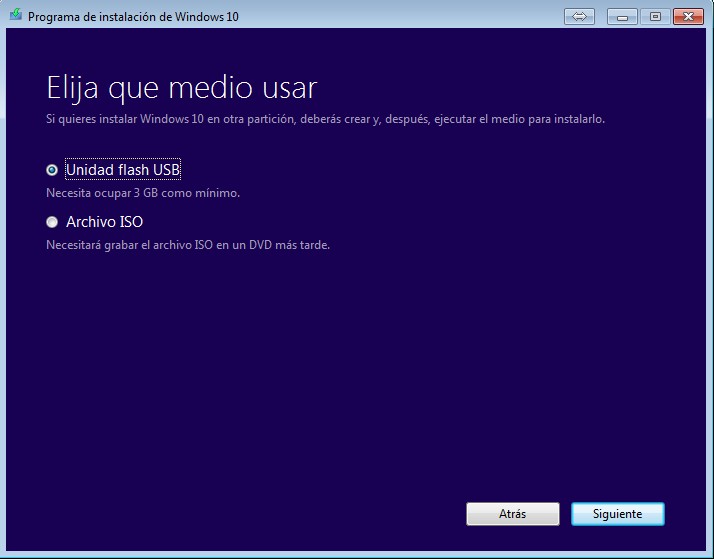The width and height of the screenshot is (714, 560).
Task: Click the double-arrow button in the title bar
Action: [579, 16]
